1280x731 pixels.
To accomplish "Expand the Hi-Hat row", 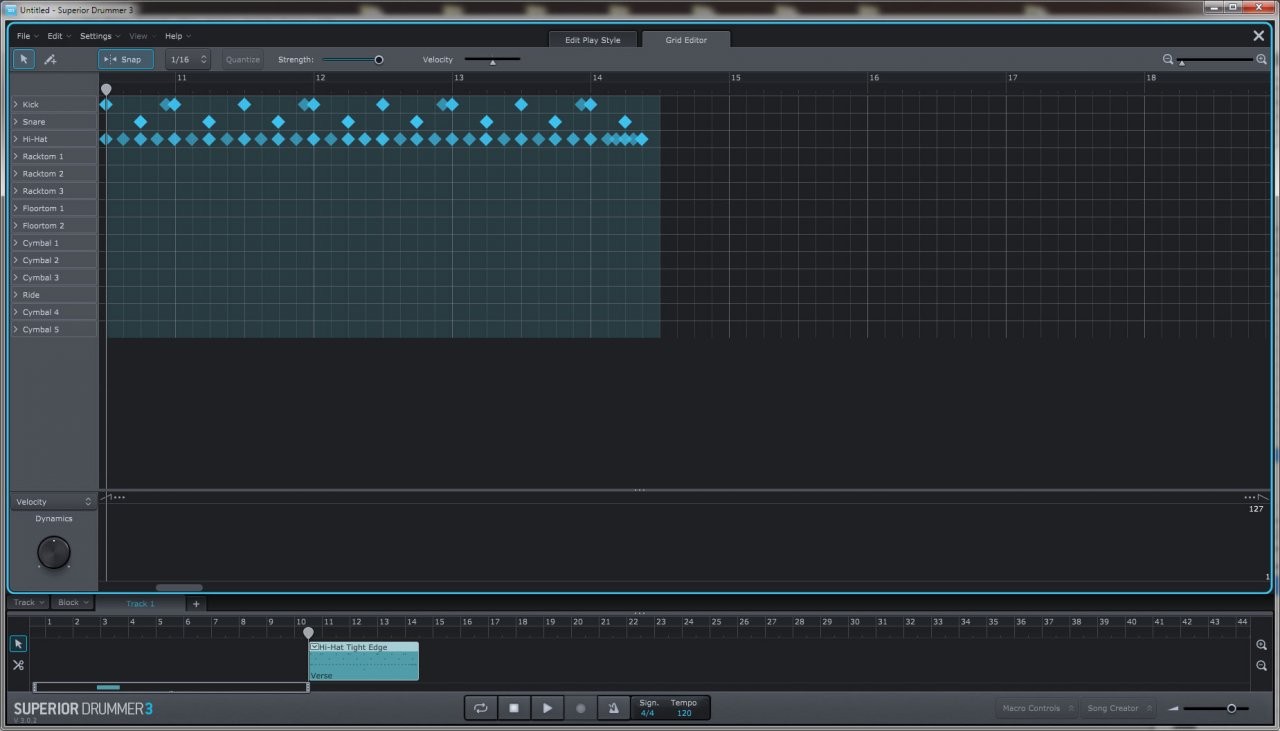I will point(15,139).
